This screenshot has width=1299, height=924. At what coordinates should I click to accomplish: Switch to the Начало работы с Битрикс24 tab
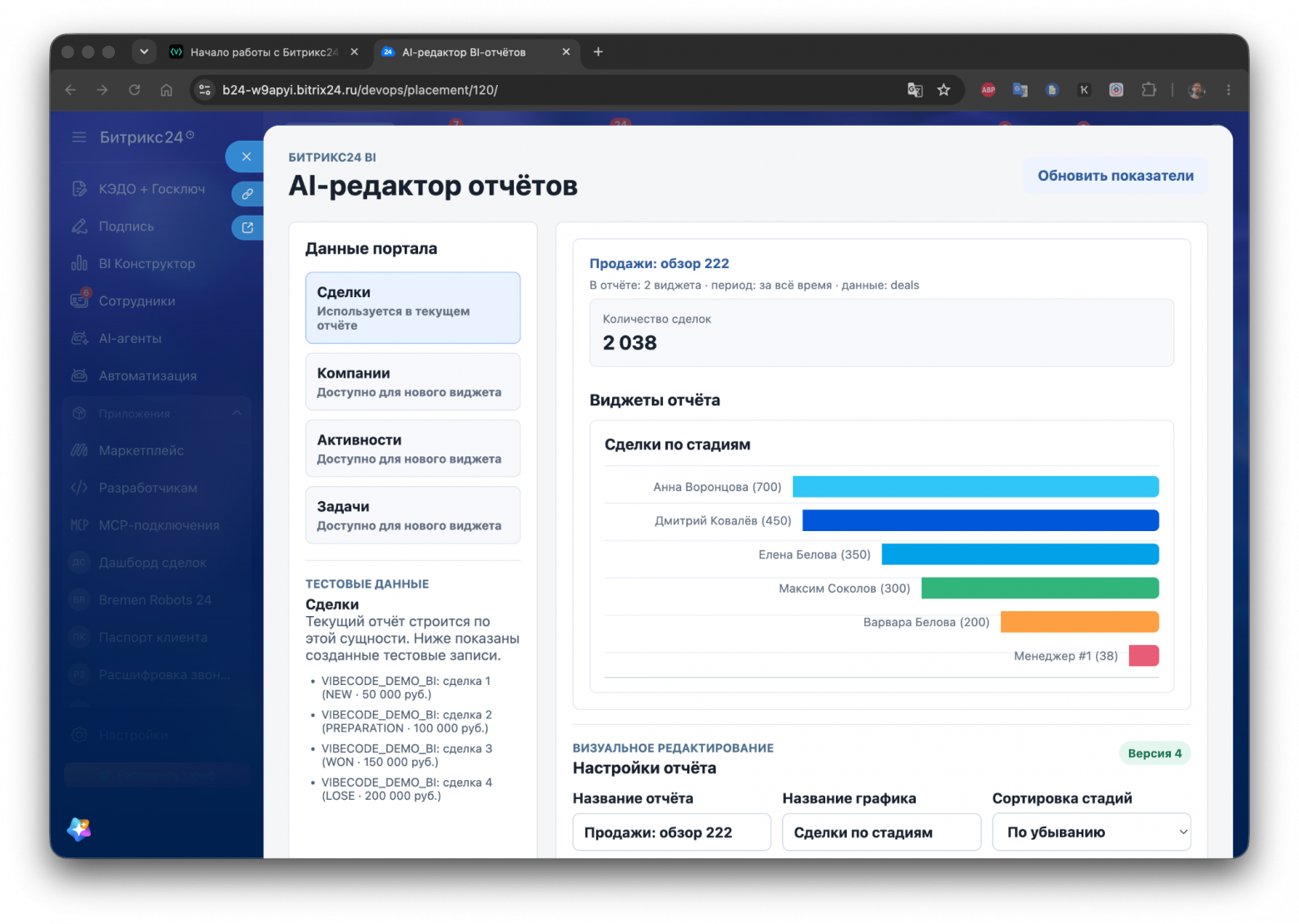[x=264, y=52]
